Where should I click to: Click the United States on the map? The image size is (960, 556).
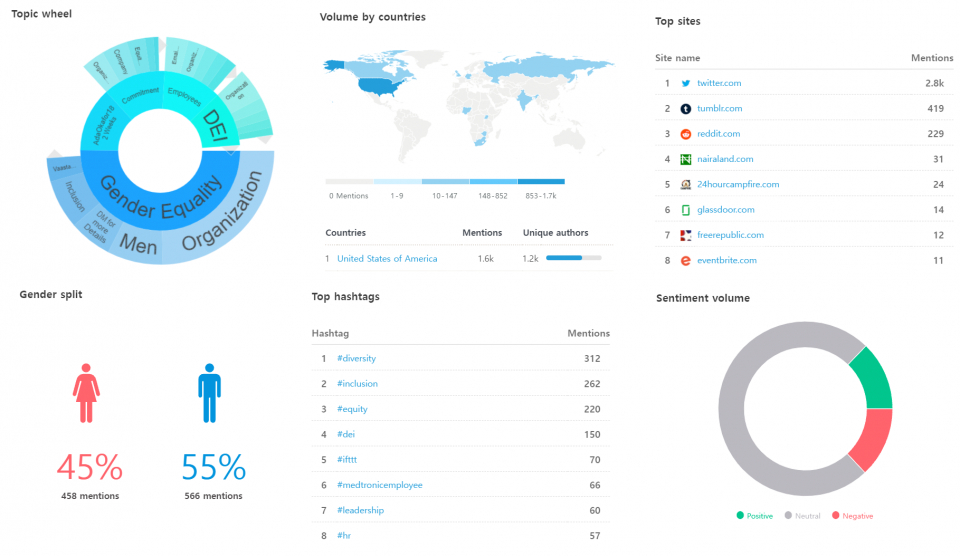click(380, 86)
